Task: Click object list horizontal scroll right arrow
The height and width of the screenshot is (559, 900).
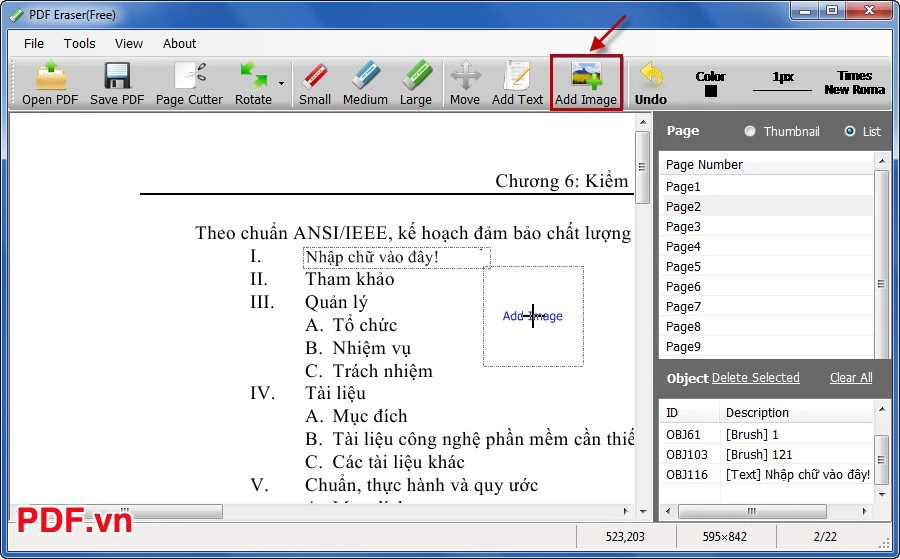Action: click(865, 511)
